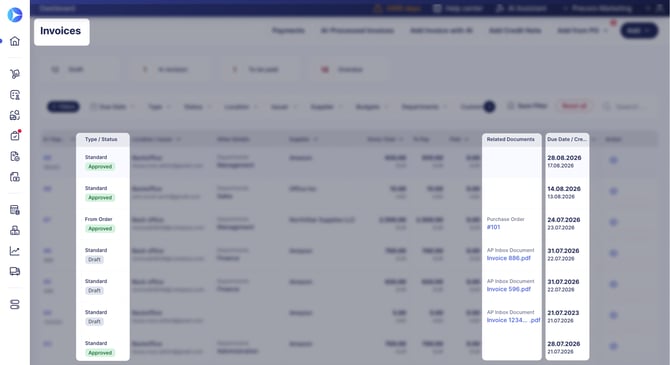
Task: Click the due date 24.07.2026
Action: click(564, 220)
